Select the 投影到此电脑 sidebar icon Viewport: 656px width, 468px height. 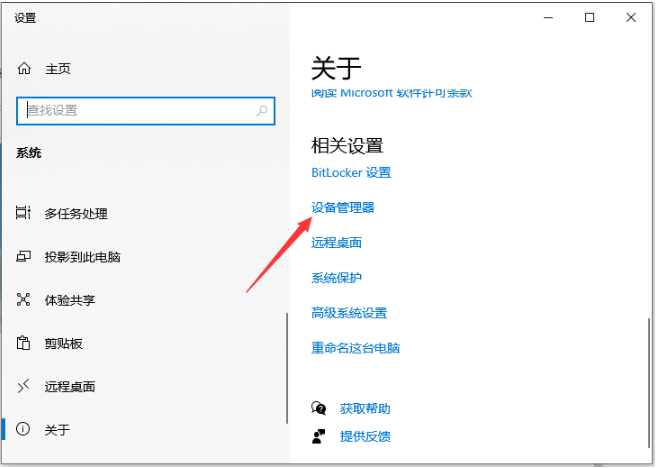[24, 257]
